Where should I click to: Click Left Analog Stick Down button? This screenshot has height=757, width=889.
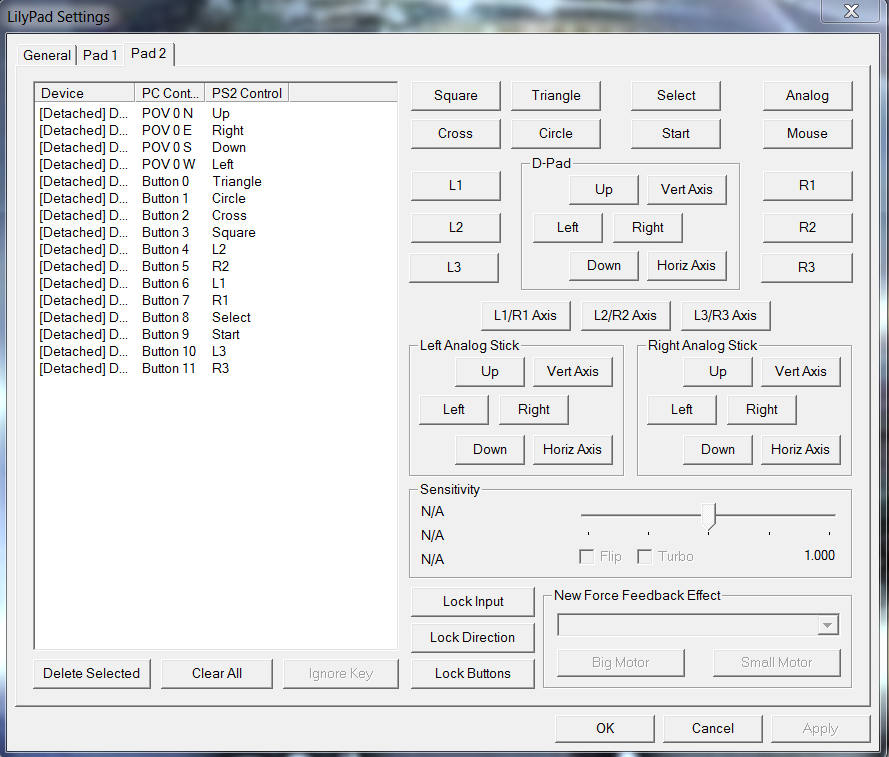[490, 449]
